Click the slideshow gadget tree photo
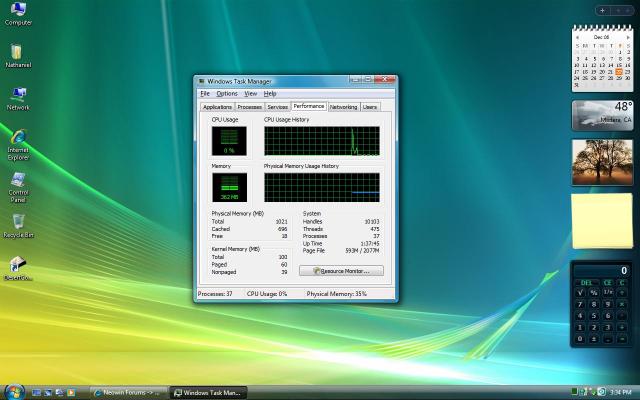 point(602,162)
